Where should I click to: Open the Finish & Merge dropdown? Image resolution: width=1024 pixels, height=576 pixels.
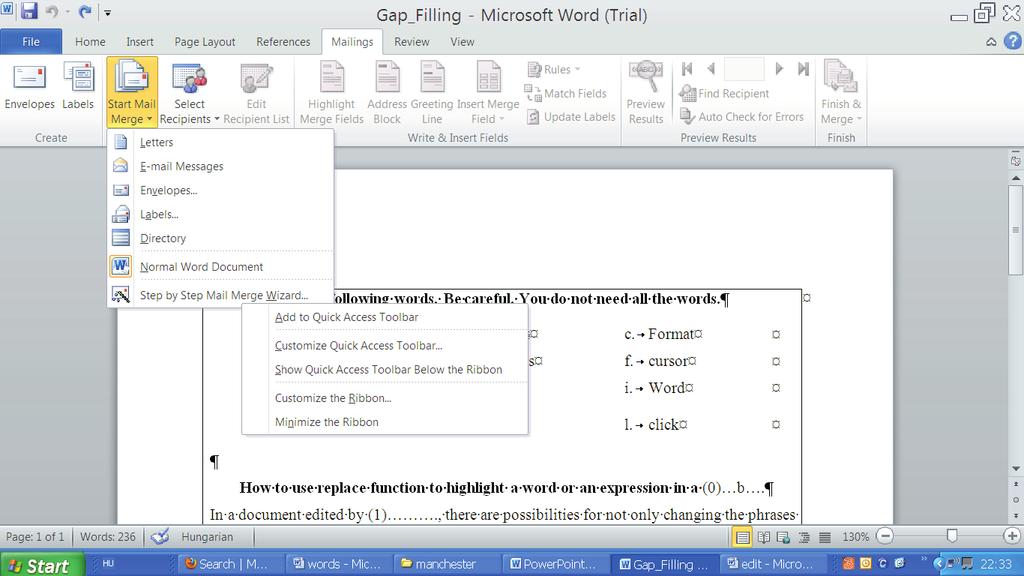841,93
